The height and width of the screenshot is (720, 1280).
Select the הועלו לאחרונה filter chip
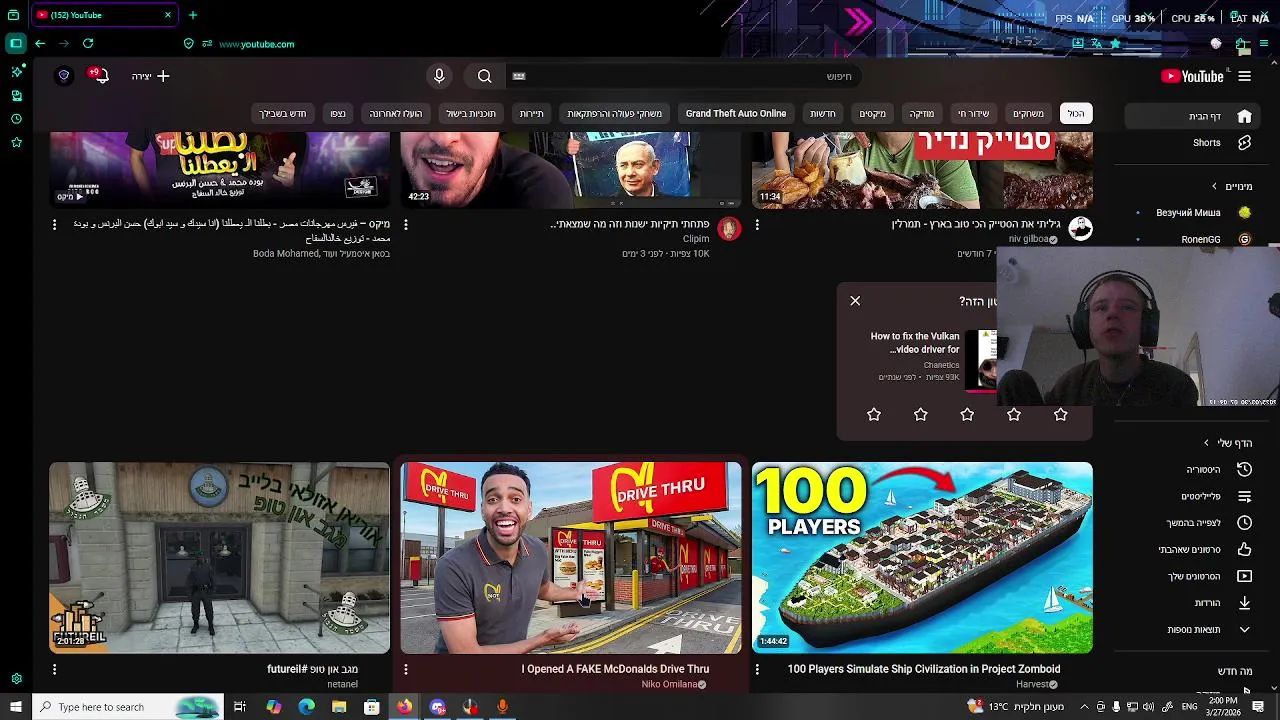point(396,114)
